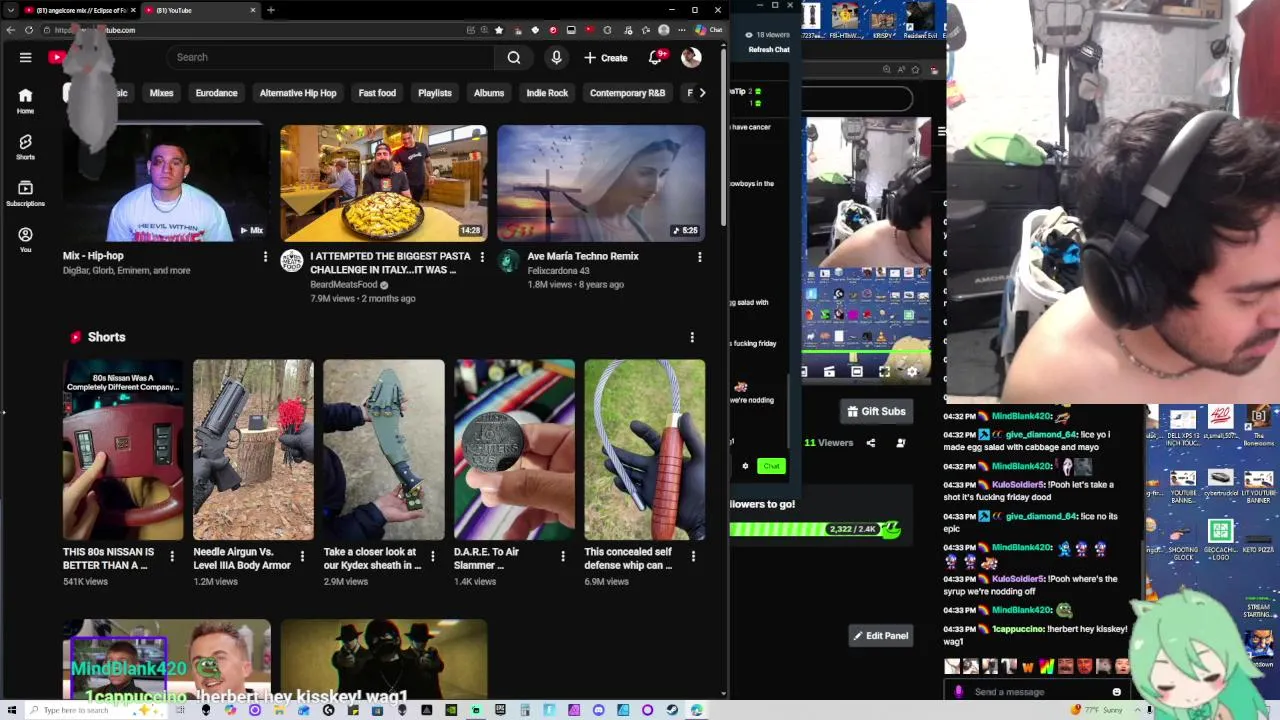Click the Edit Panel button
This screenshot has height=720, width=1280.
pyautogui.click(x=880, y=636)
